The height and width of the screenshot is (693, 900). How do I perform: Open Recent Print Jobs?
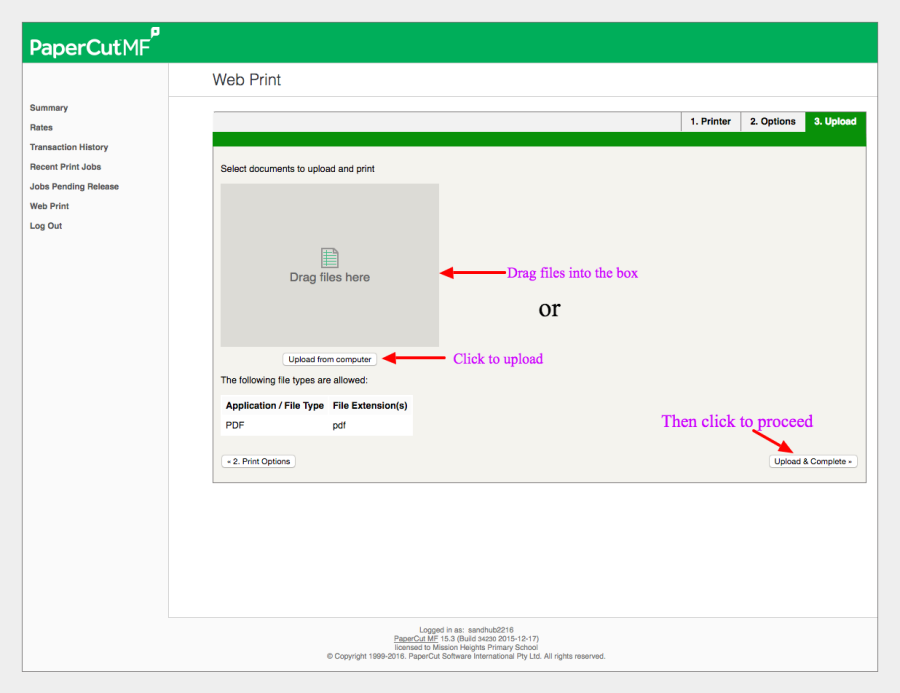(65, 167)
